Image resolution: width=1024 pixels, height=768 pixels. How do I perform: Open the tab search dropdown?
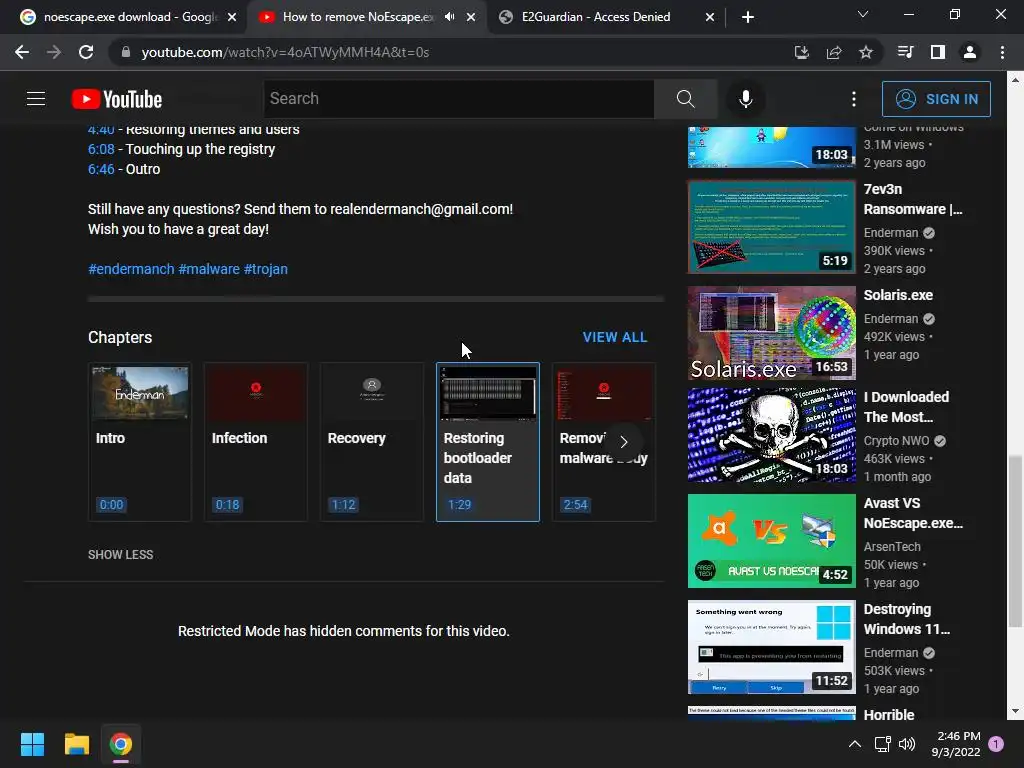[863, 14]
